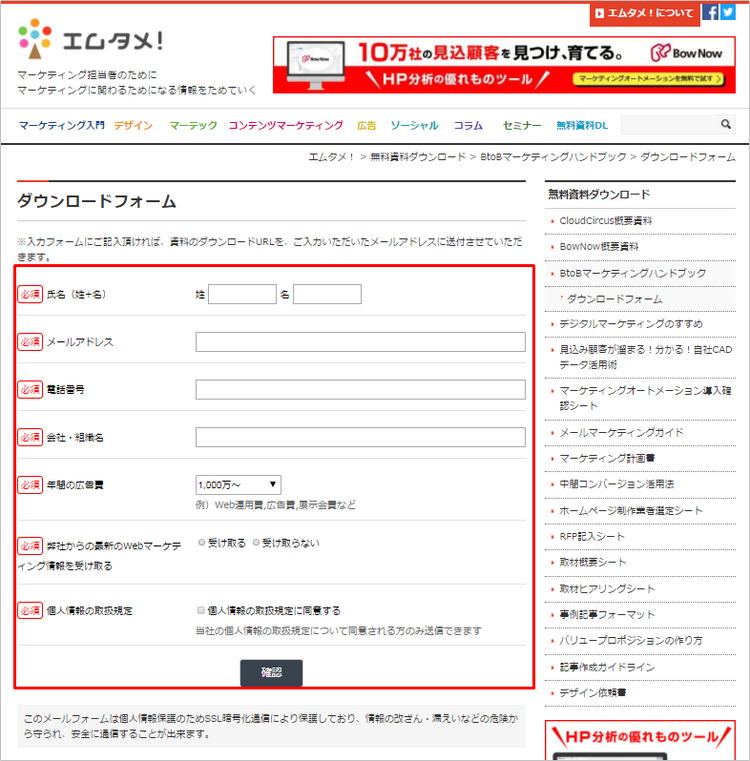750x761 pixels.
Task: Check 個人情報の取扱規定に同意する checkbox
Action: point(202,610)
